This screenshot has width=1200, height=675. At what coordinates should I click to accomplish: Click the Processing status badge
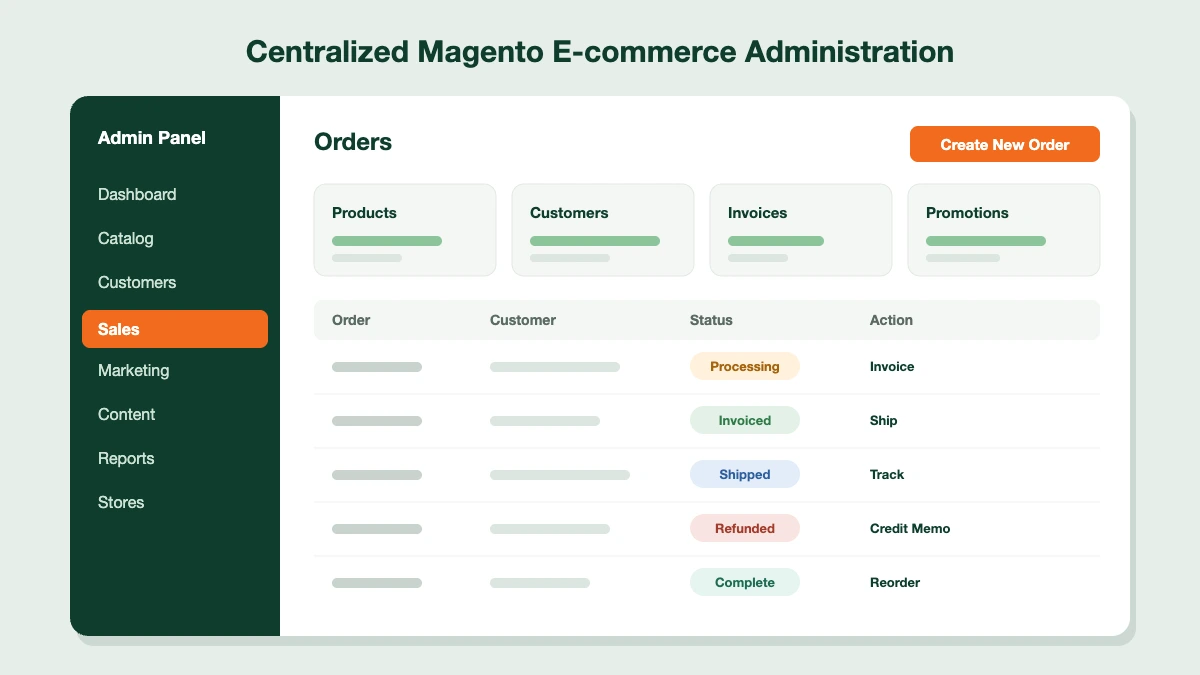coord(745,366)
